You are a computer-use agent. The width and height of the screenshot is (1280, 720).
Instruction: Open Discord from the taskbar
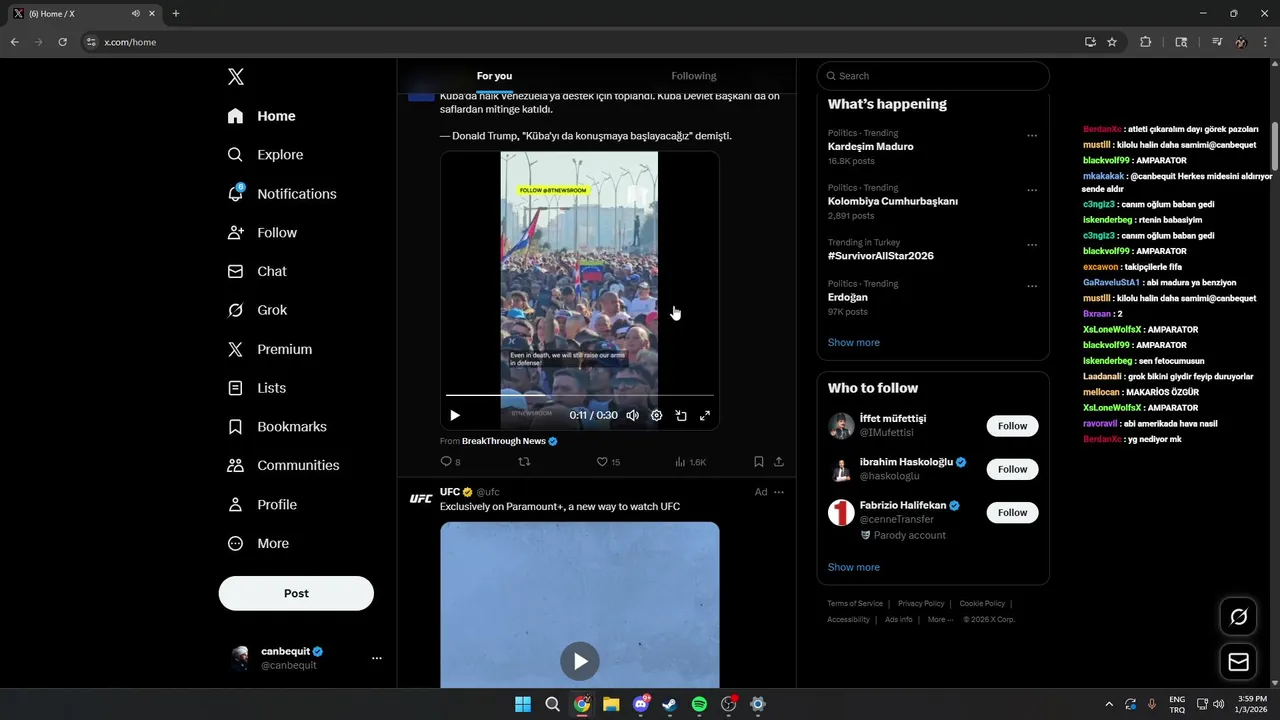coord(641,704)
